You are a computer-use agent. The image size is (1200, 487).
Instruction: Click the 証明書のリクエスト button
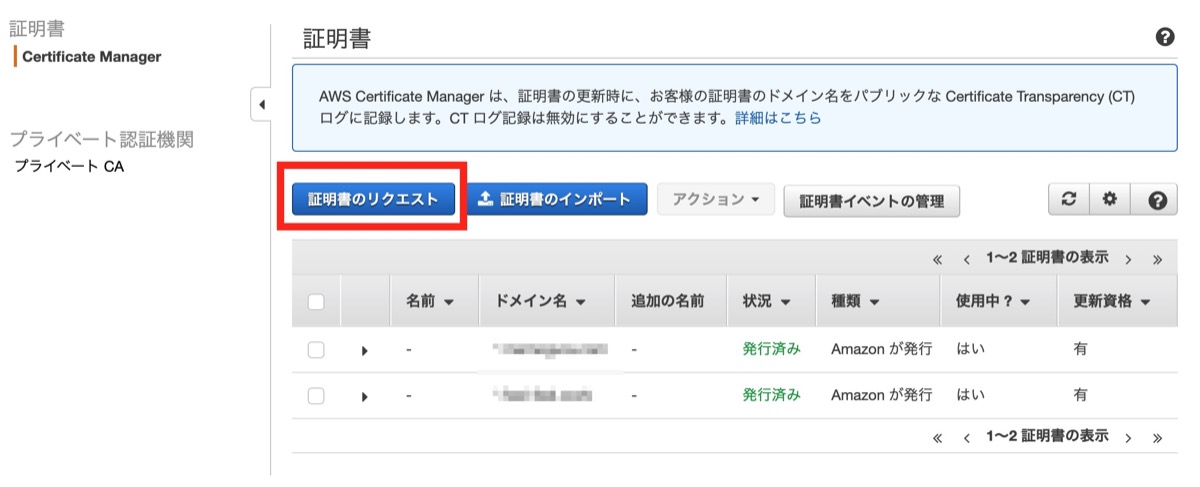(373, 199)
